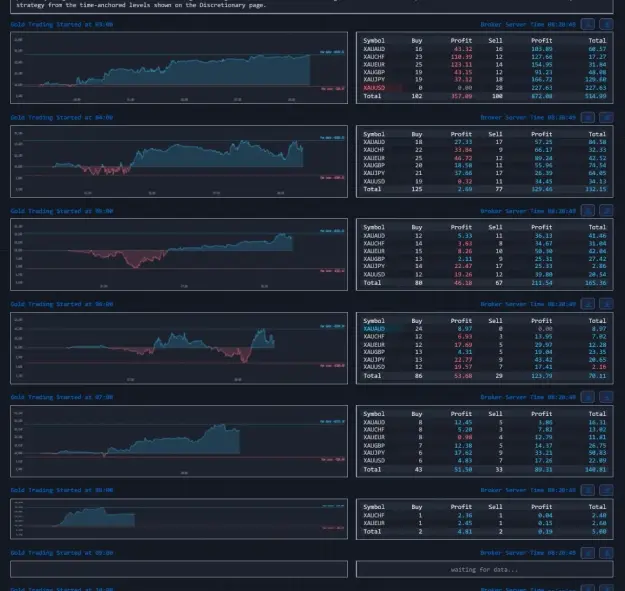Viewport: 625px width, 591px height.
Task: Open the 'Gold Trading Started at 08:00' heading
Action: click(x=62, y=490)
